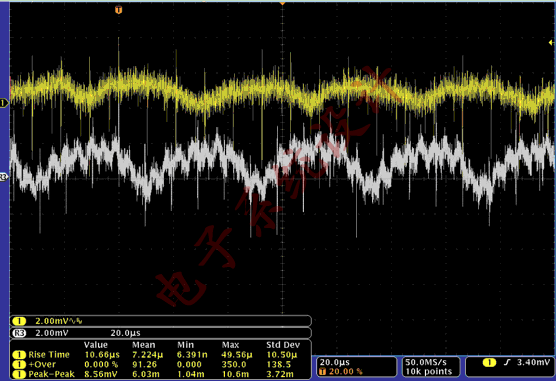
Task: Click the Peak-Peak std dev 3.72m
Action: point(280,374)
